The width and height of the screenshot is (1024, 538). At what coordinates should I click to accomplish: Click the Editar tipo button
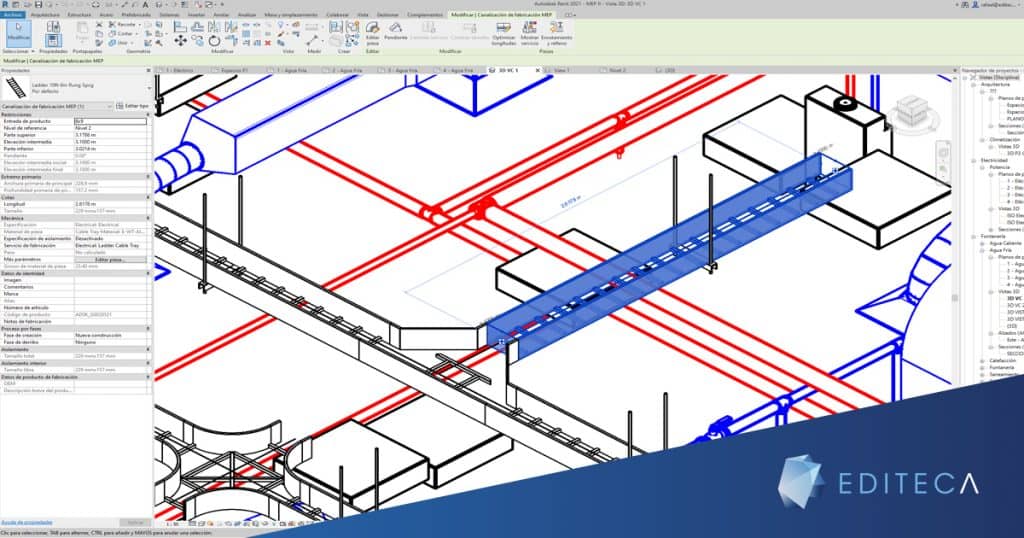[133, 106]
